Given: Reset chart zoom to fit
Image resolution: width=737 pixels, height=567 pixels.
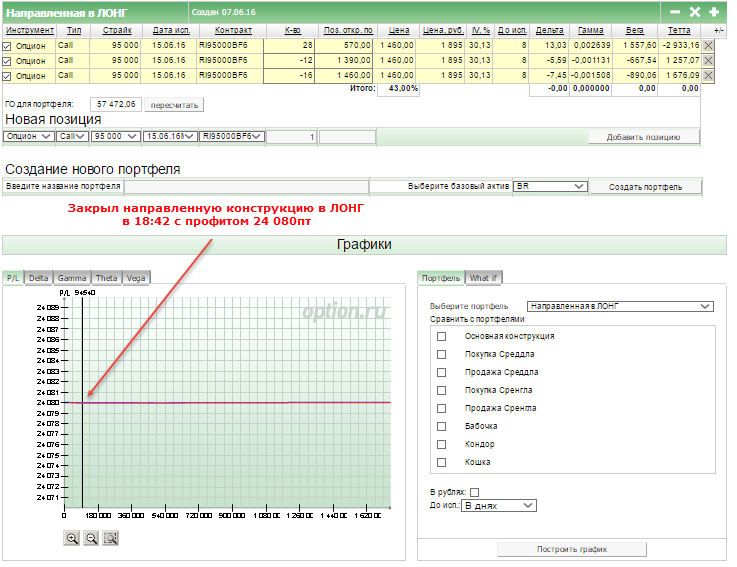Looking at the screenshot, I should [x=110, y=538].
